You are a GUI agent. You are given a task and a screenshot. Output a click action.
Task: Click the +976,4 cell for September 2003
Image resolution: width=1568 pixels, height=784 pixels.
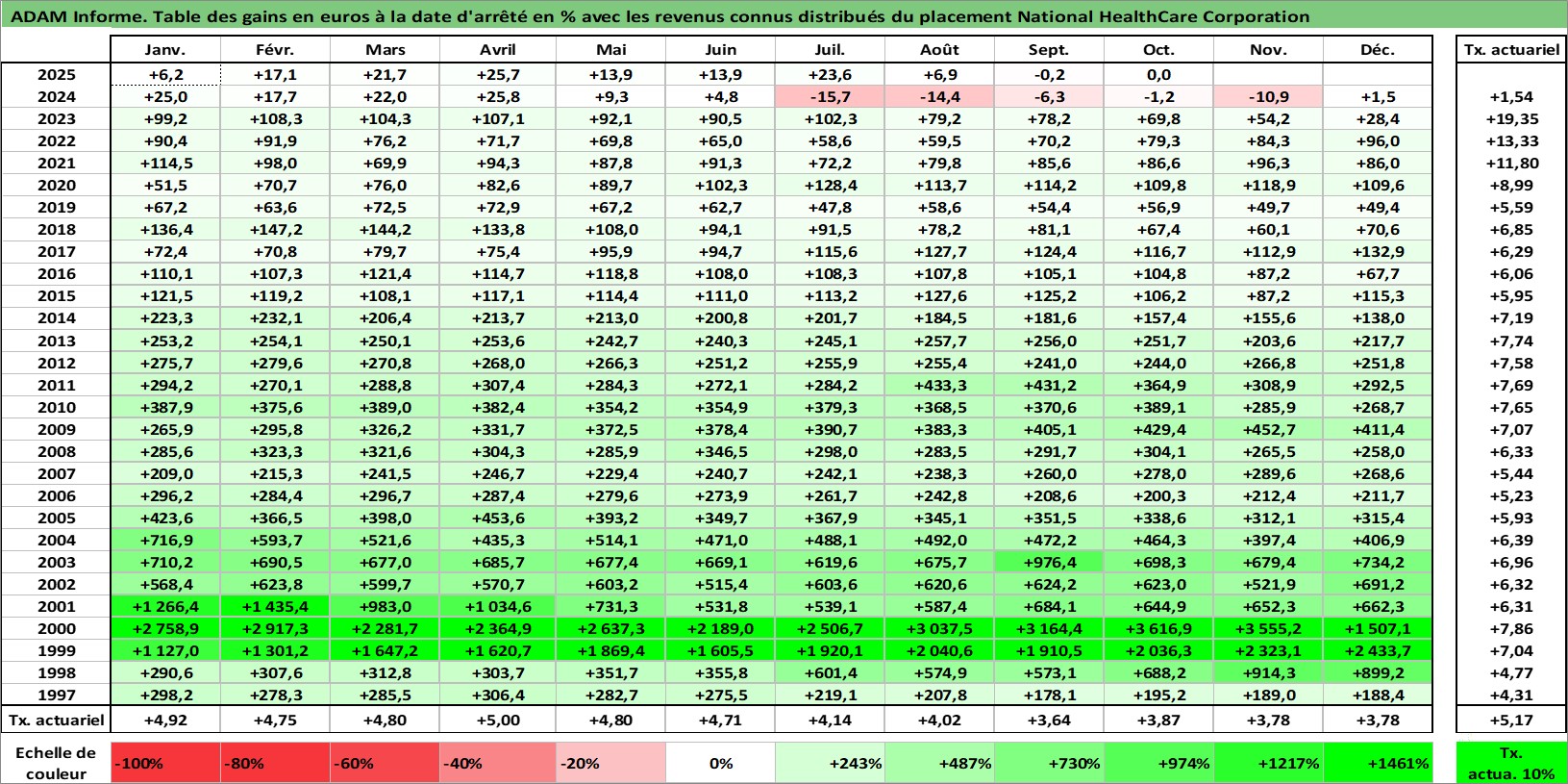coord(1050,562)
